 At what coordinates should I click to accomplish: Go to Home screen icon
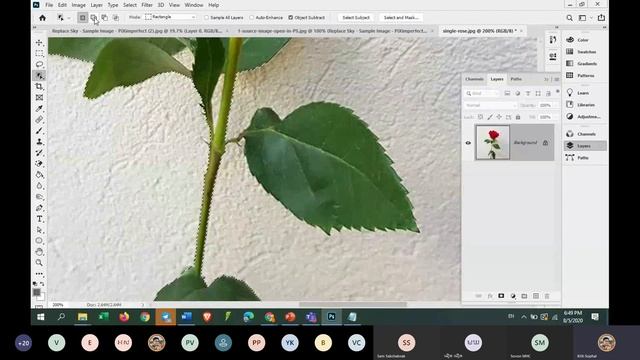click(x=42, y=18)
